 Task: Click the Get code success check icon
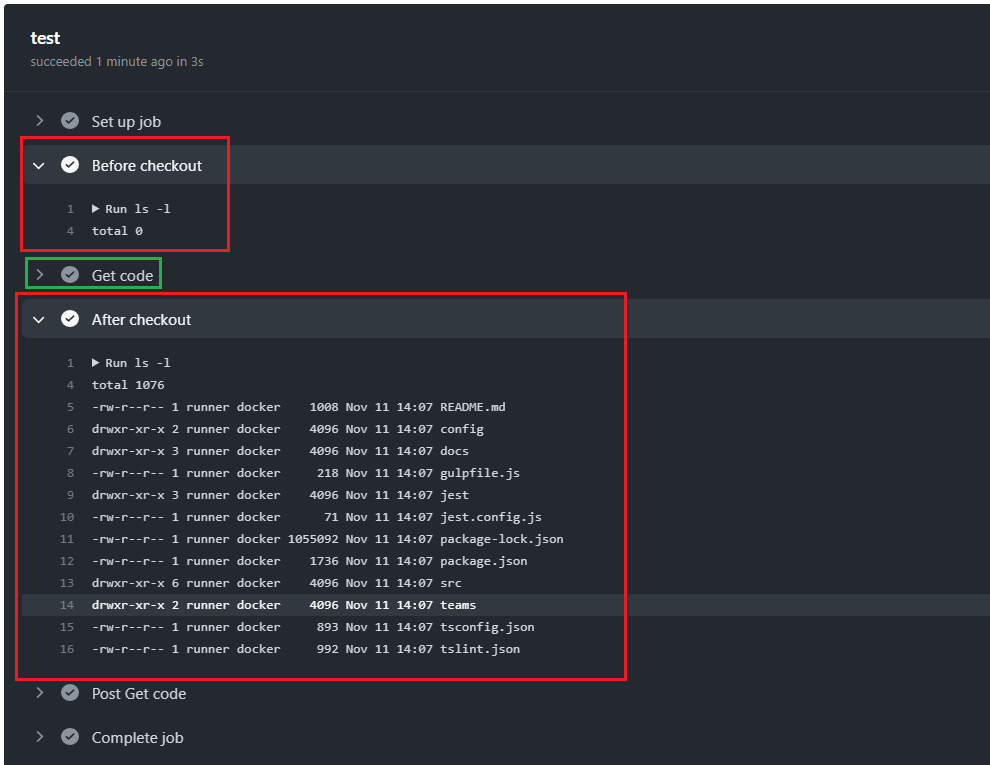pos(70,275)
